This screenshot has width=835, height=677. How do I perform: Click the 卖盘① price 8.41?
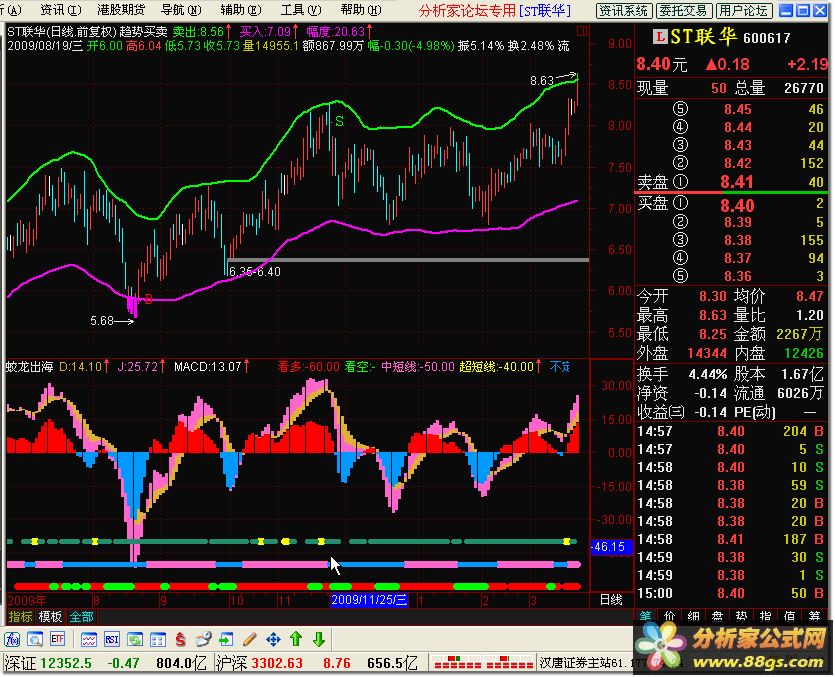(x=736, y=182)
